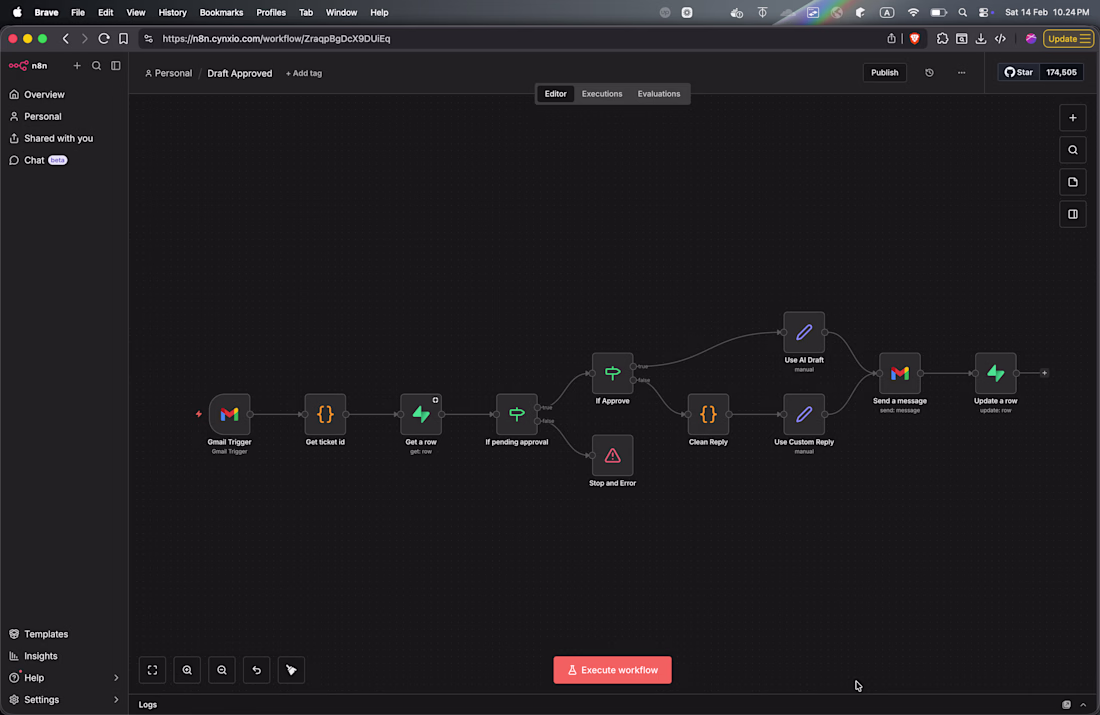1100x715 pixels.
Task: Publish the workflow
Action: pos(885,73)
